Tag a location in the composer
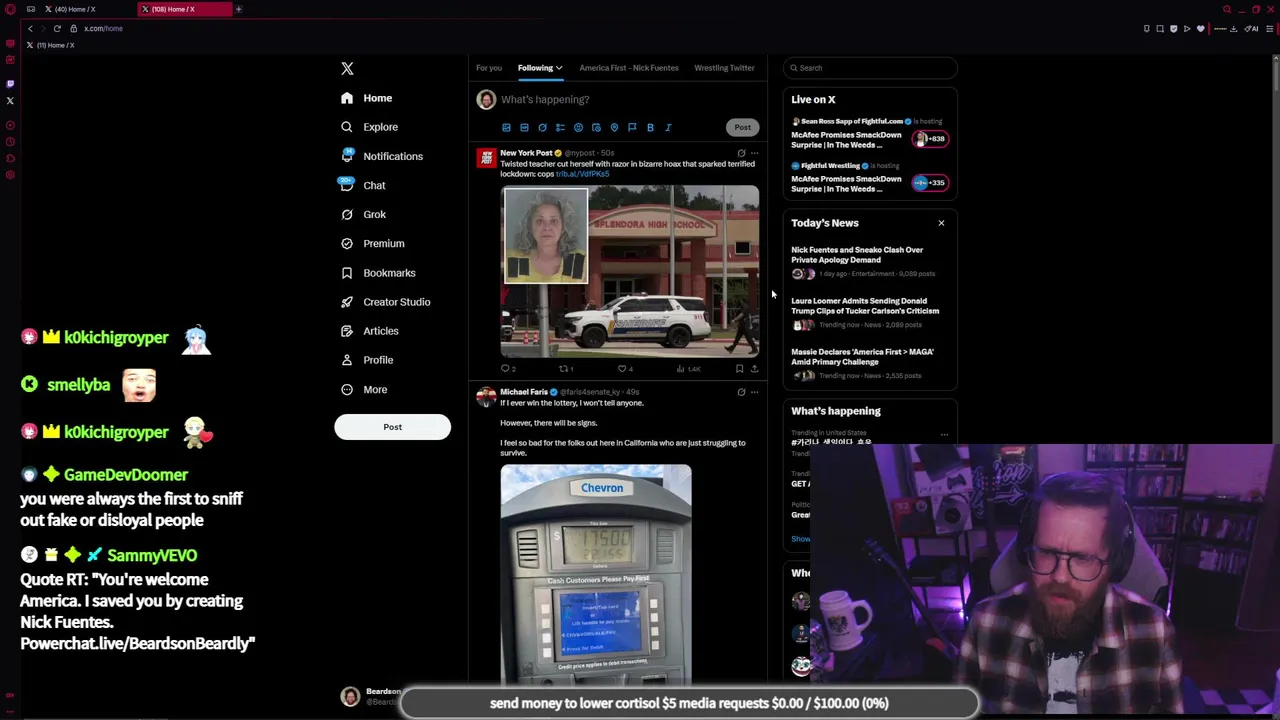1280x720 pixels. (x=614, y=128)
